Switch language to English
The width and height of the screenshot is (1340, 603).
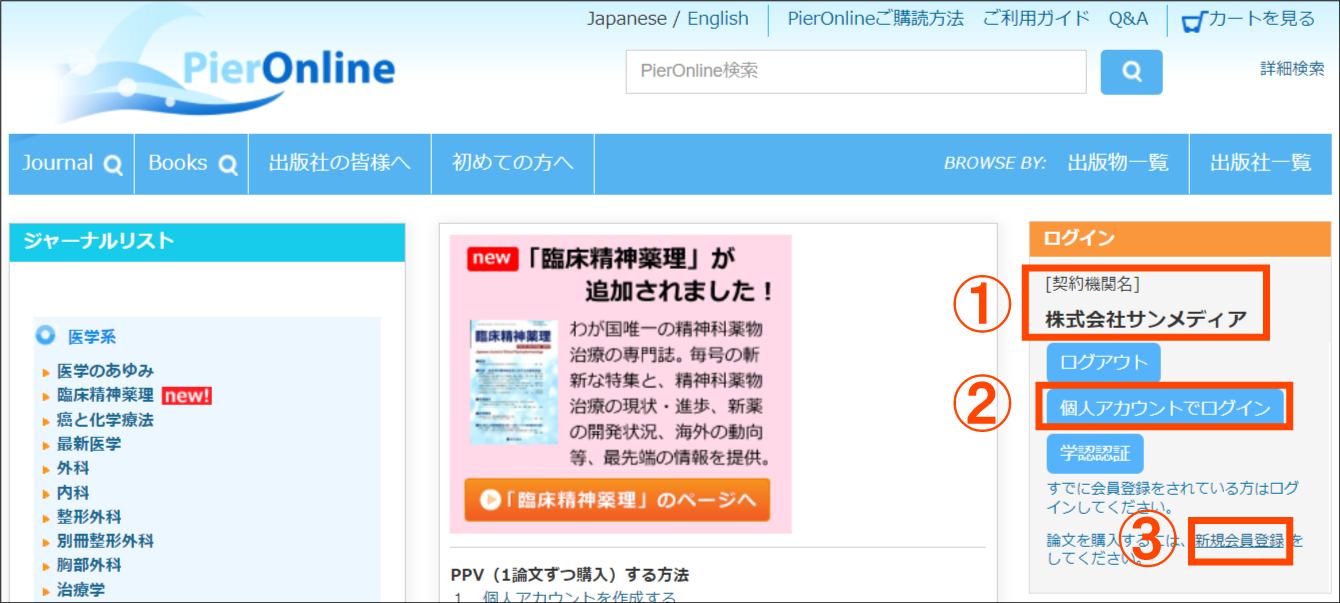pyautogui.click(x=718, y=19)
